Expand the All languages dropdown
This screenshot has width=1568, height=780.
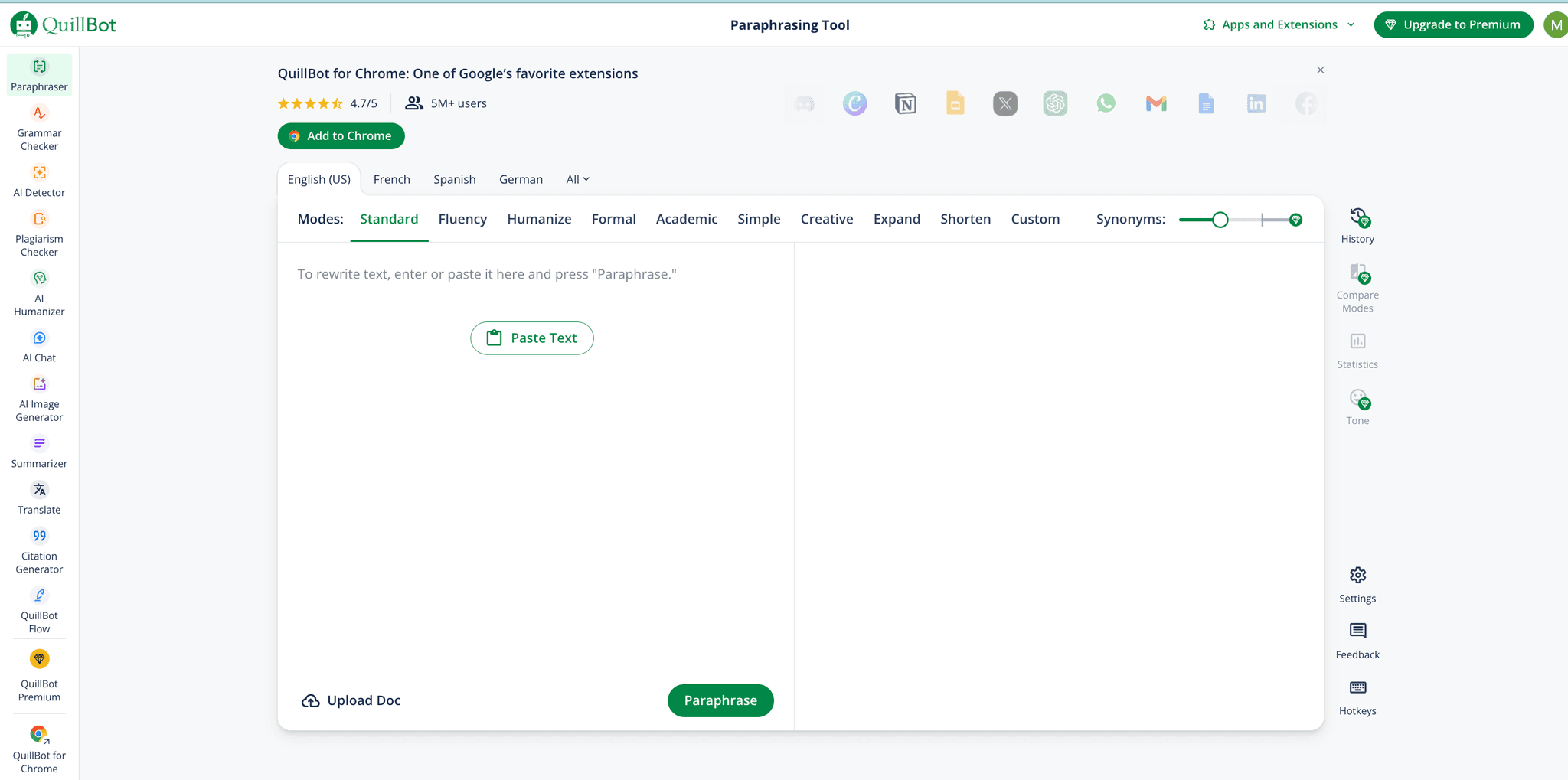tap(577, 179)
